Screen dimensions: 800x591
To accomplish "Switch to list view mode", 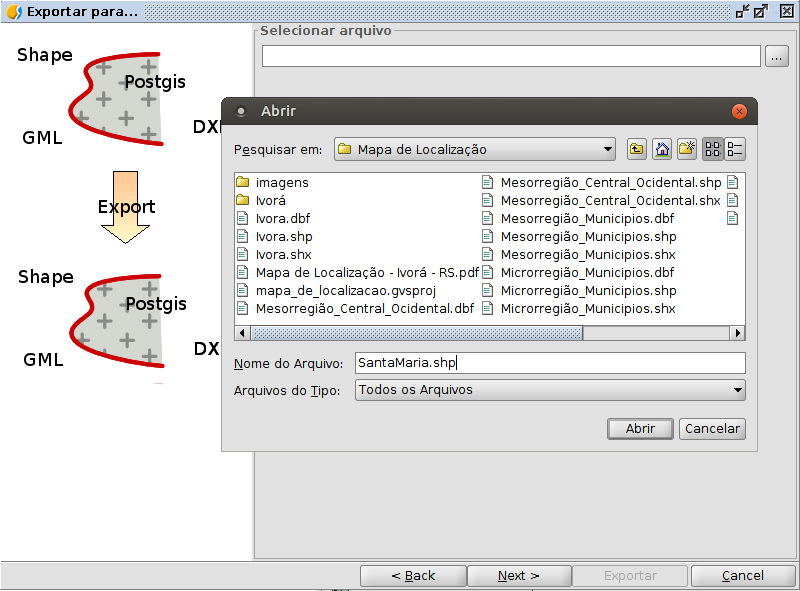I will pyautogui.click(x=713, y=149).
